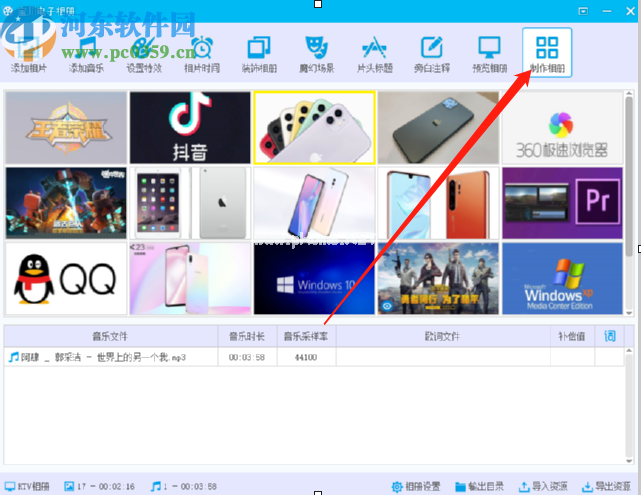
Task: Click the 预览相册 (Preview Album) monitor icon
Action: tap(489, 54)
